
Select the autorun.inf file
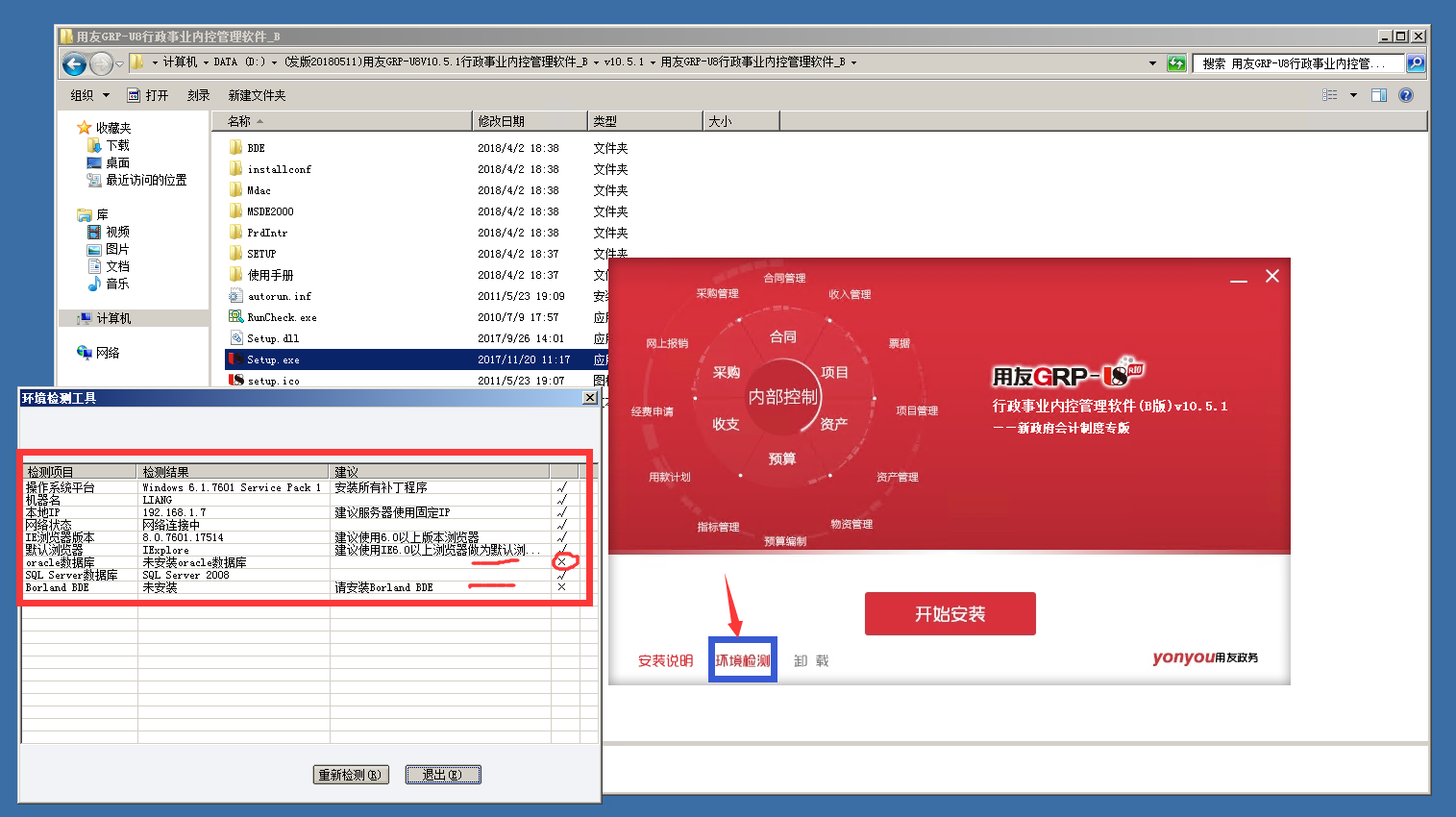[271, 296]
